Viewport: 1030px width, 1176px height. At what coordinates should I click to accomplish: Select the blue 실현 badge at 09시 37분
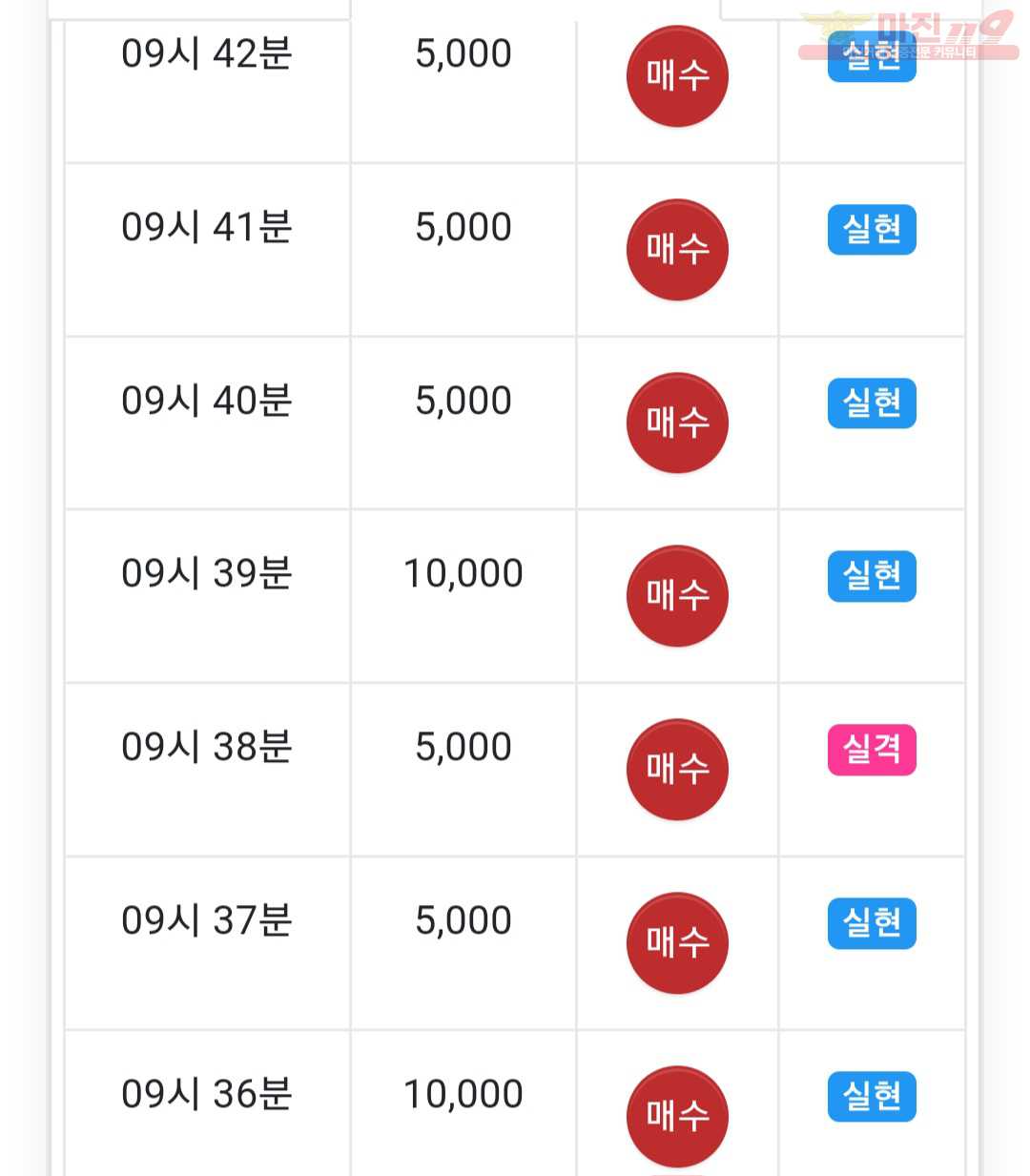(872, 923)
